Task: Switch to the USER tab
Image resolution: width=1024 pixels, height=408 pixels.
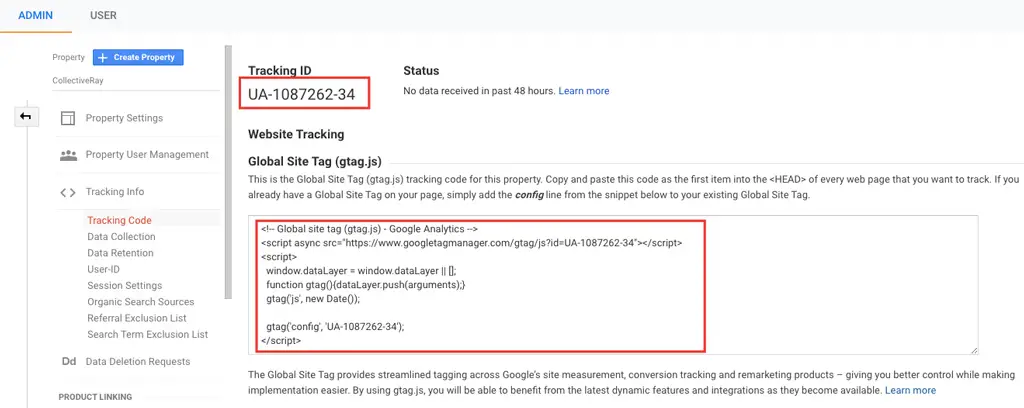Action: [103, 16]
